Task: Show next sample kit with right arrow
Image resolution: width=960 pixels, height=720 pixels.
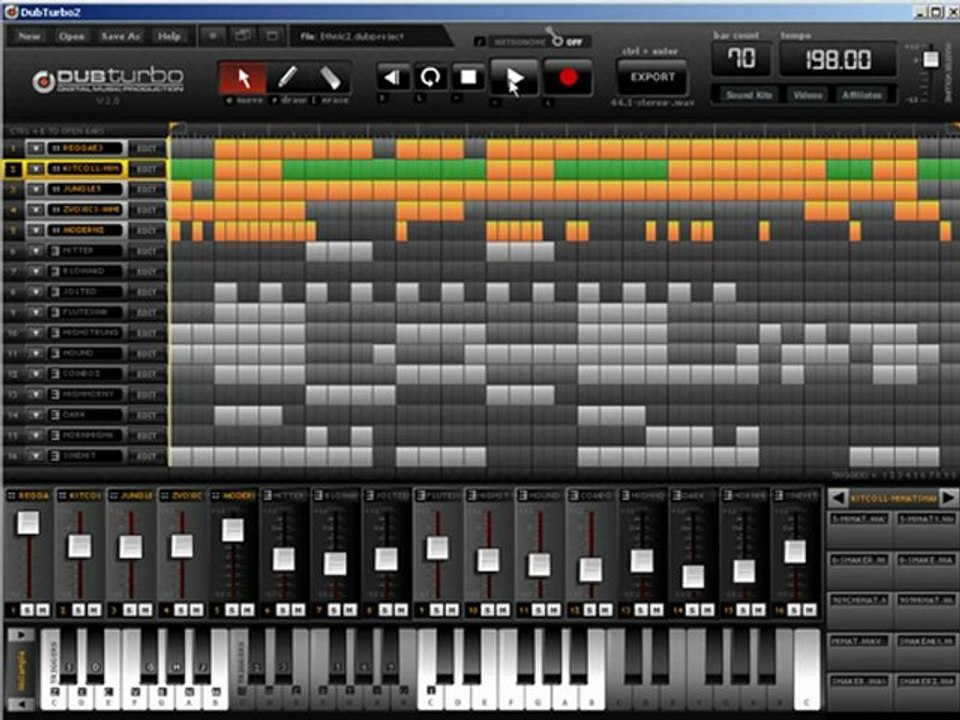Action: (948, 498)
